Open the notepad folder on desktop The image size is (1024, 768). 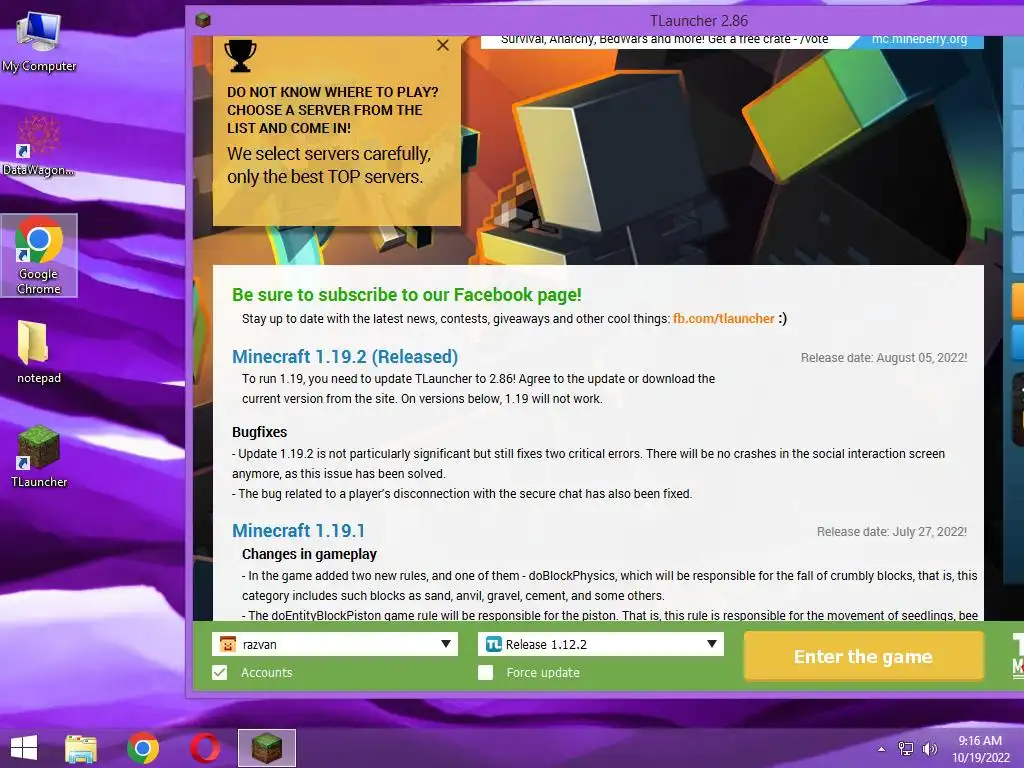pyautogui.click(x=39, y=351)
